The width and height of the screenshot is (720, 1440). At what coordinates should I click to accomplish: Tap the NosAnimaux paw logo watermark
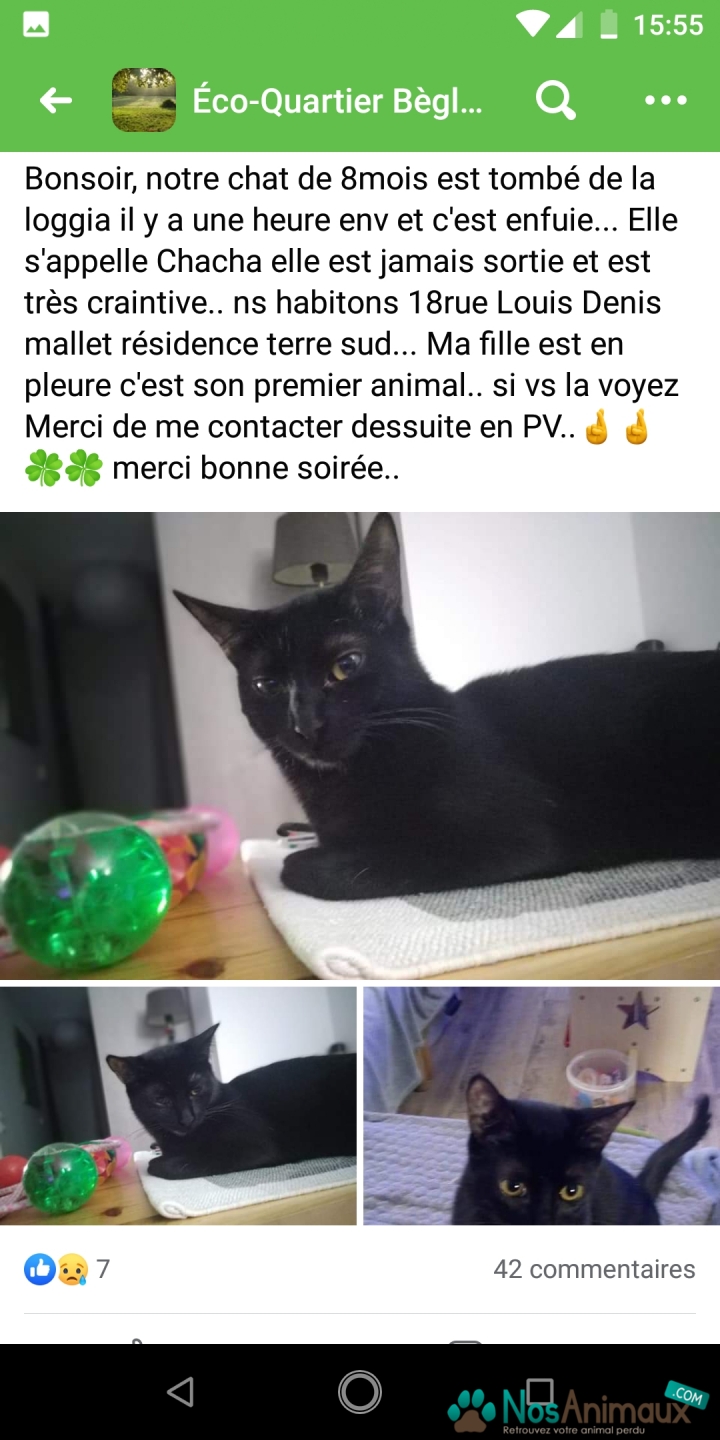(473, 1408)
